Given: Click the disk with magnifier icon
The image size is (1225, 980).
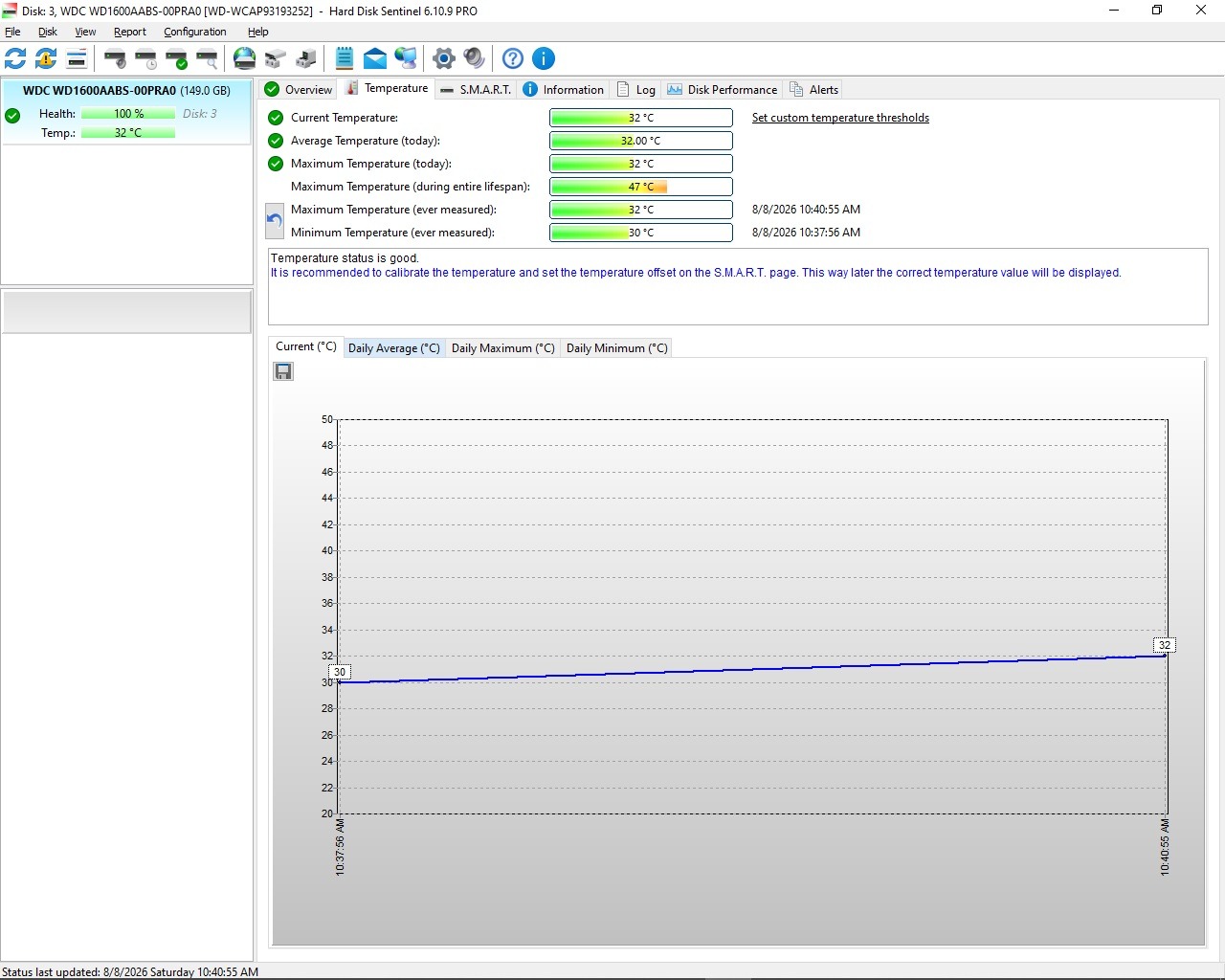Looking at the screenshot, I should tap(207, 58).
